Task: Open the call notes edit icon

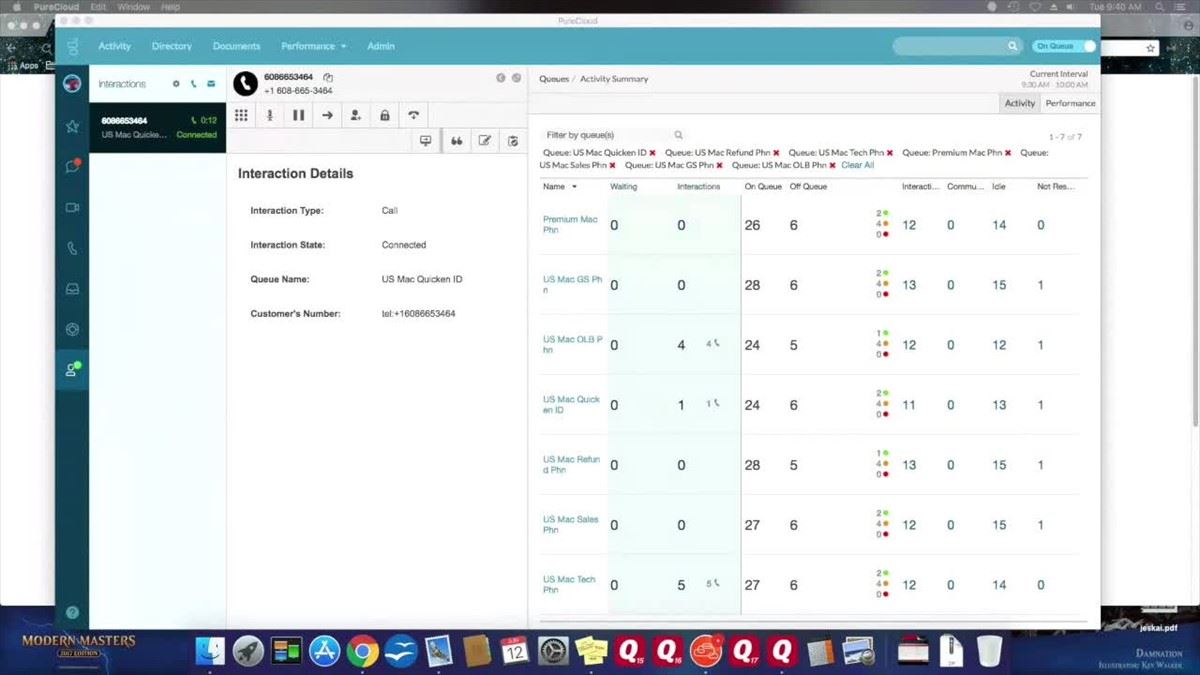Action: pyautogui.click(x=484, y=141)
